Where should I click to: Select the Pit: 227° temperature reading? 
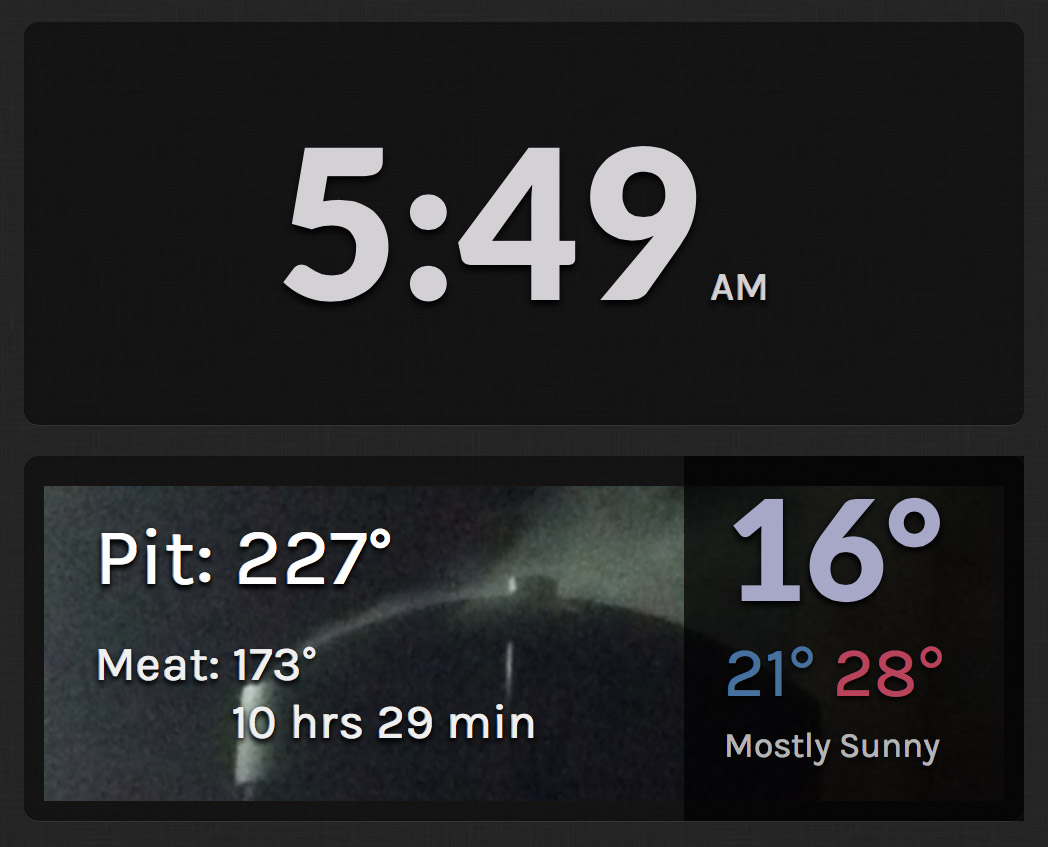[x=244, y=558]
